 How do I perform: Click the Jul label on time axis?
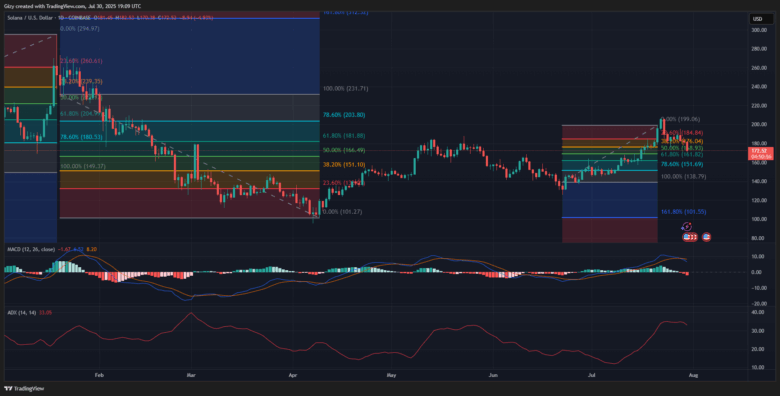591,375
